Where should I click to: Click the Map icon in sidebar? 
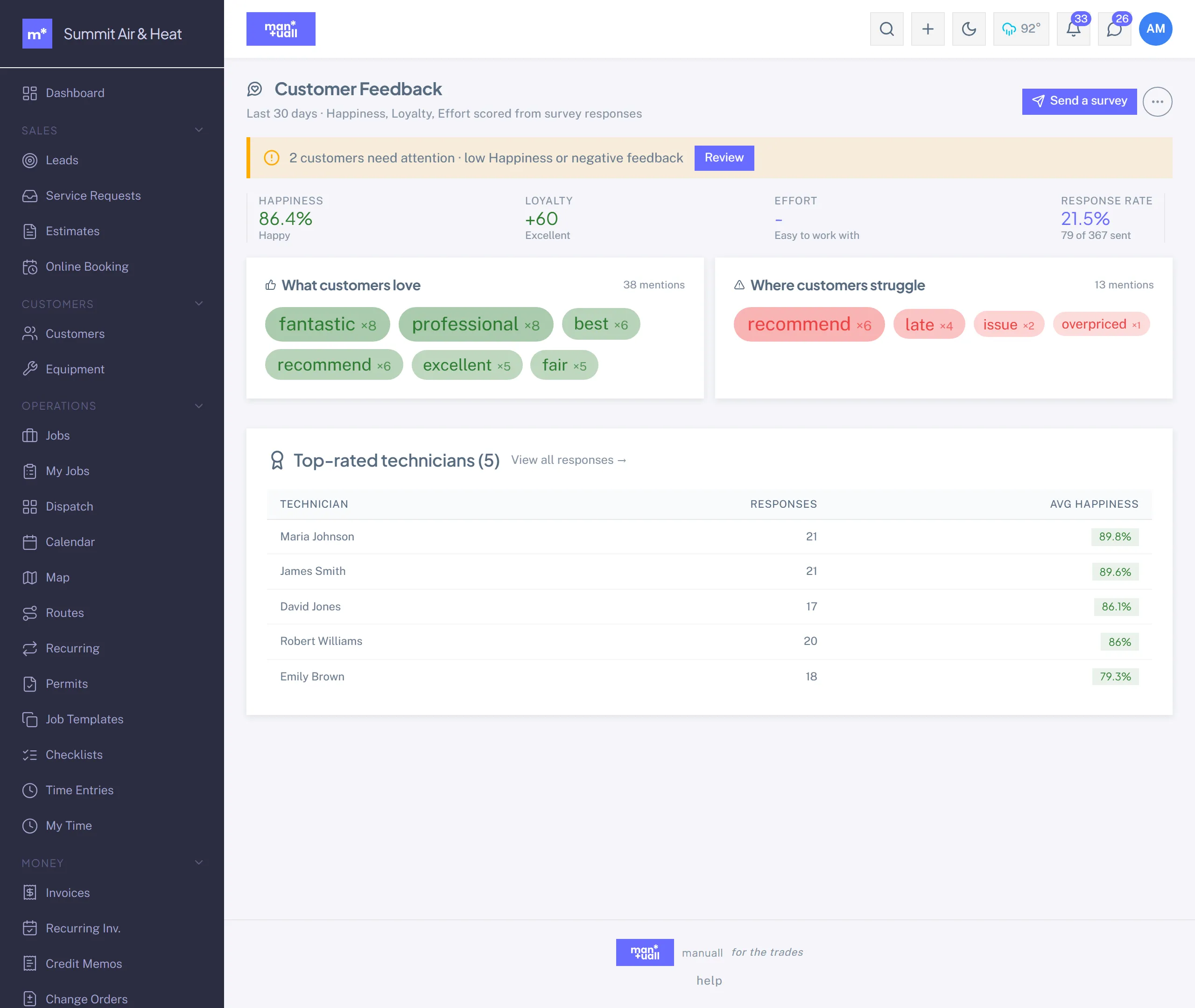point(30,578)
